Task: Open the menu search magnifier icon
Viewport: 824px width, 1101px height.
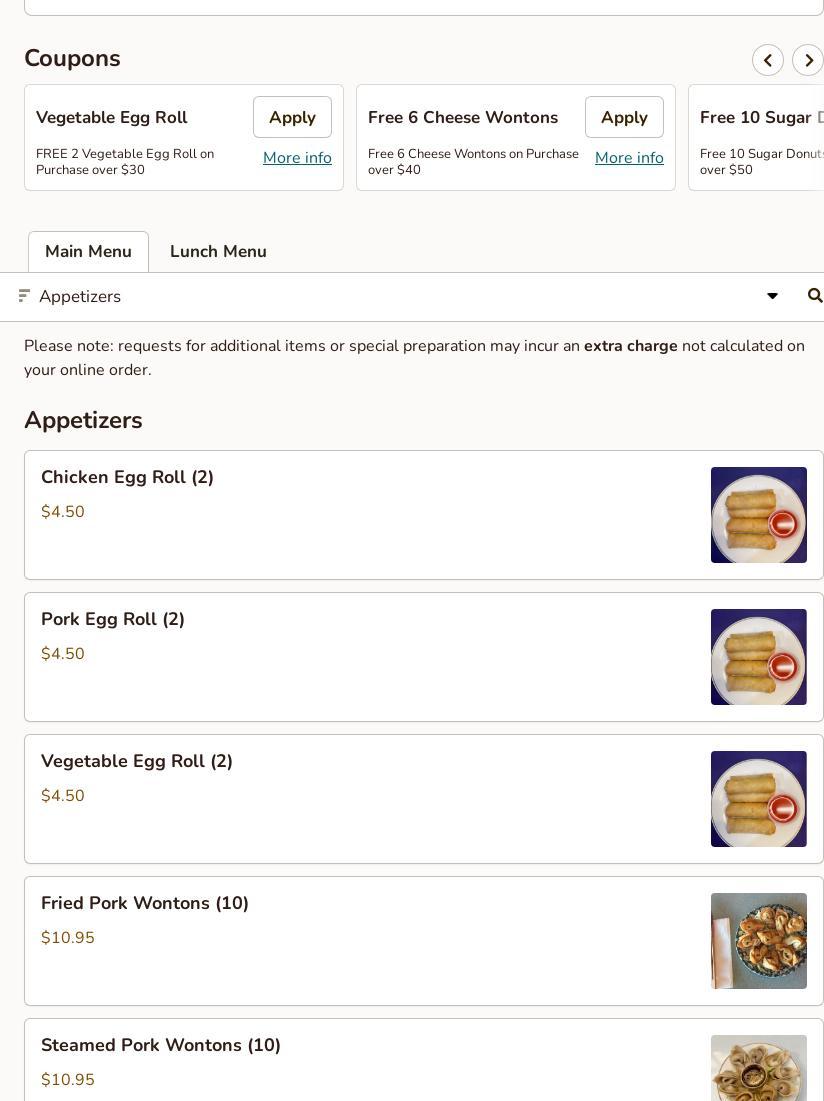Action: [814, 296]
